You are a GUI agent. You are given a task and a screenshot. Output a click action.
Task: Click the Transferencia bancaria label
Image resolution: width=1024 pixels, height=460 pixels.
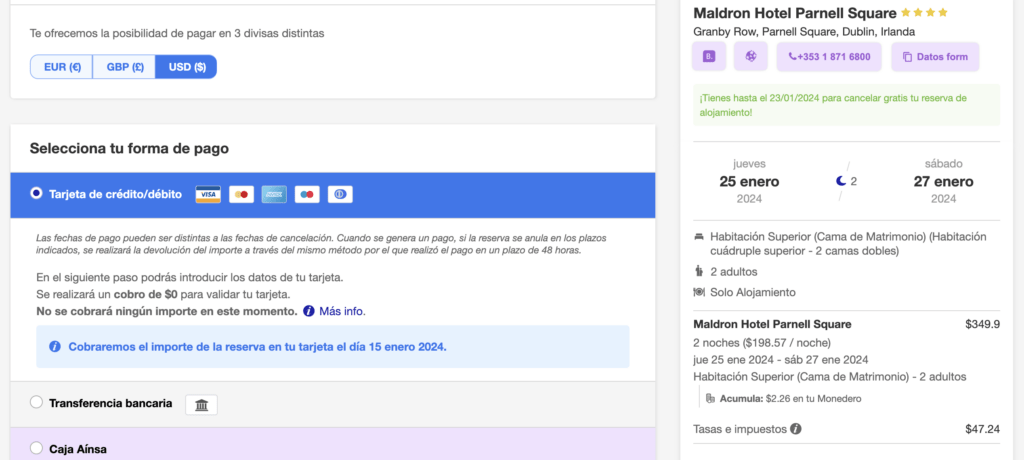pos(110,403)
